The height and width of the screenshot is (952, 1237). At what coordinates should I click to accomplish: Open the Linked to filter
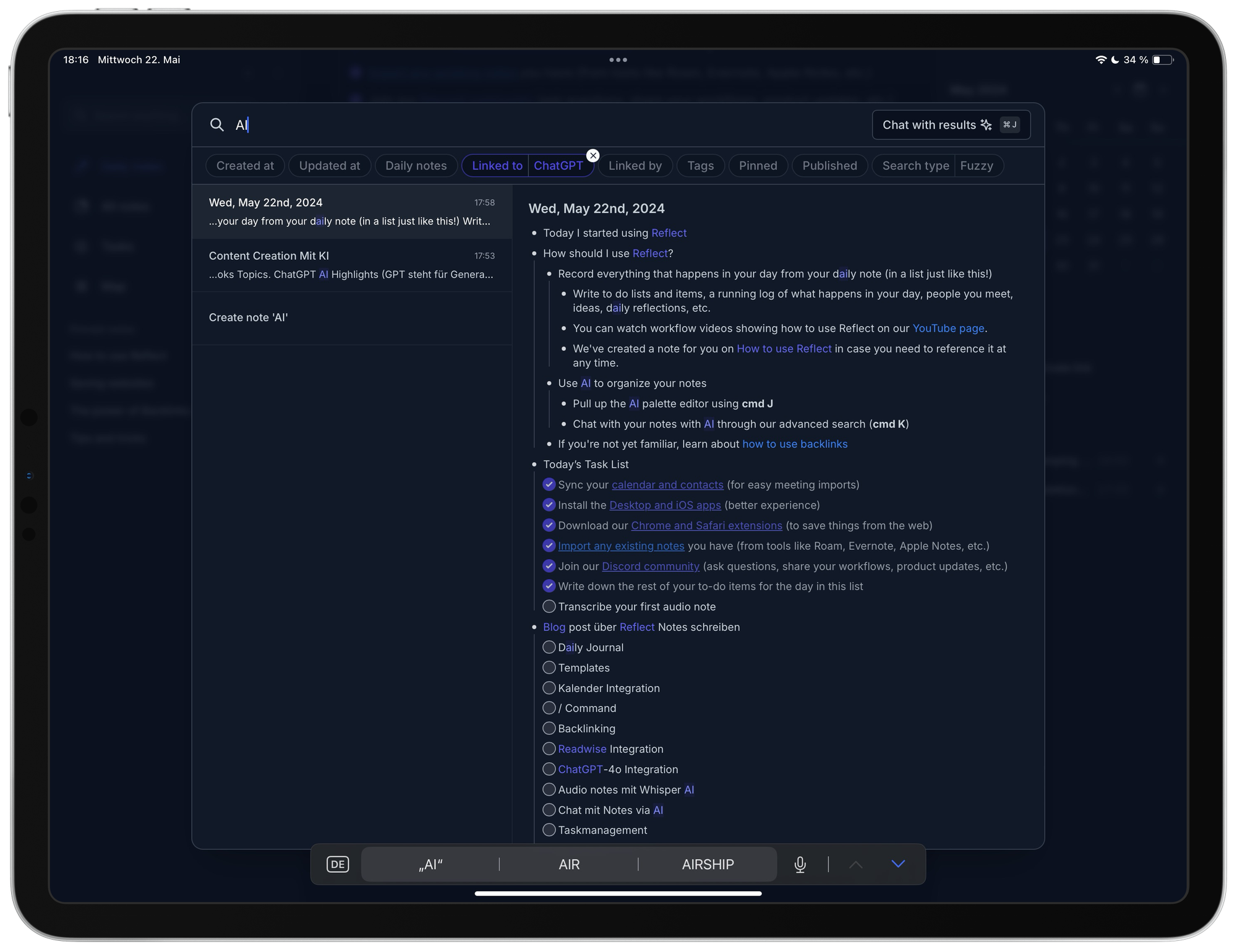point(497,166)
